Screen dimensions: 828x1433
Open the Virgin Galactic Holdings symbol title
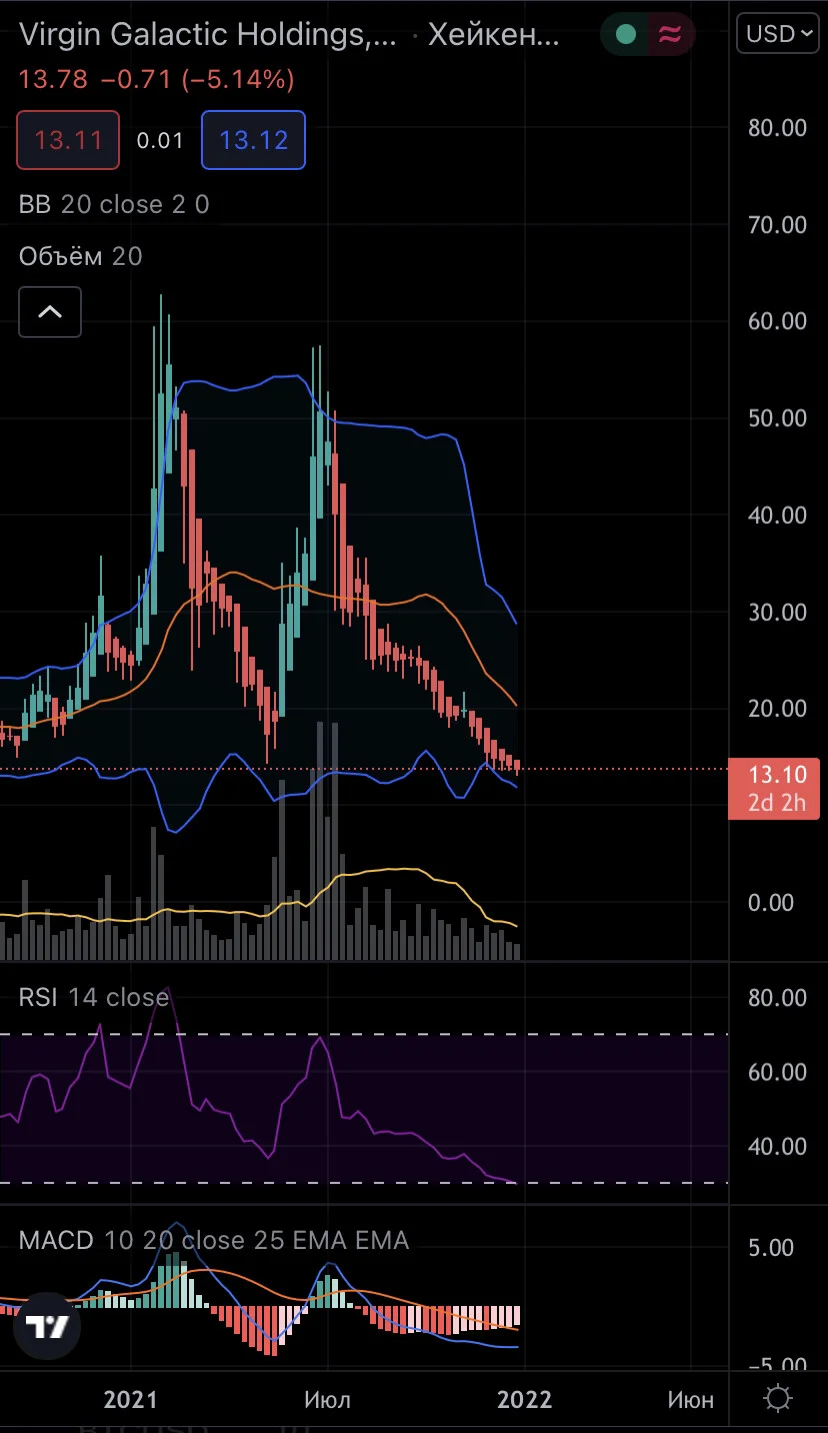click(209, 35)
